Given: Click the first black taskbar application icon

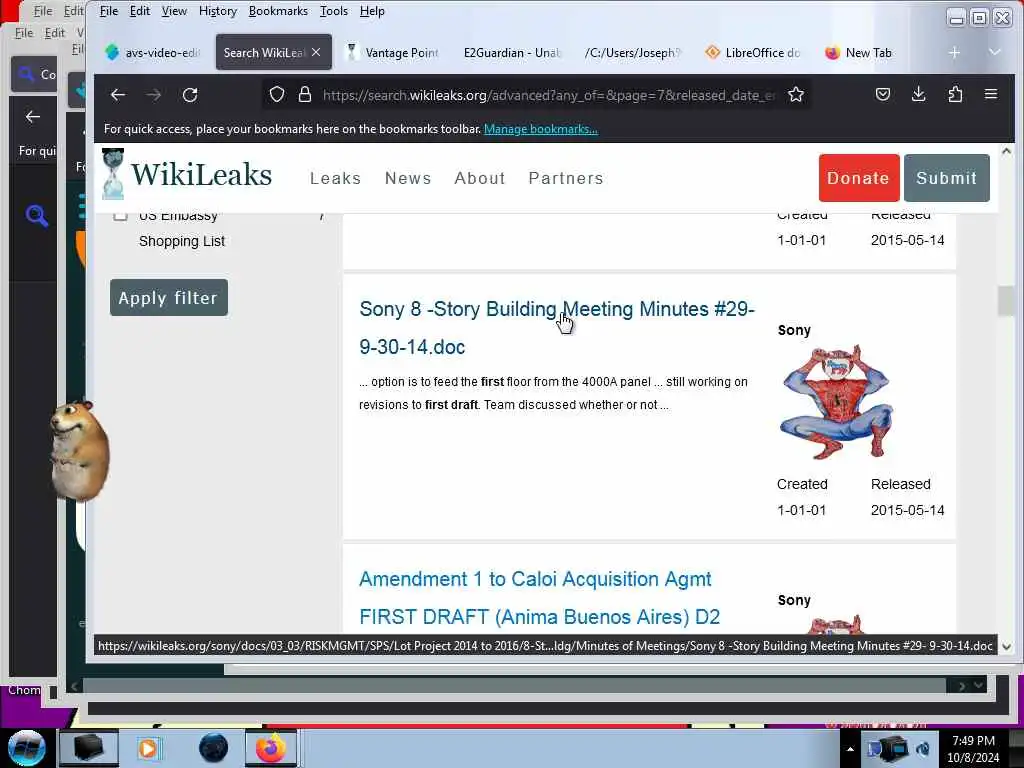Looking at the screenshot, I should point(88,748).
